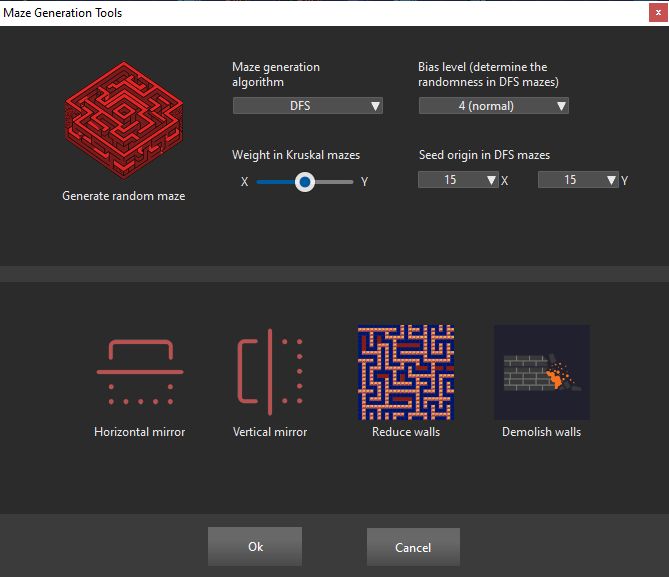Close the Maze Generation Tools window
This screenshot has width=669, height=577.
pyautogui.click(x=658, y=13)
